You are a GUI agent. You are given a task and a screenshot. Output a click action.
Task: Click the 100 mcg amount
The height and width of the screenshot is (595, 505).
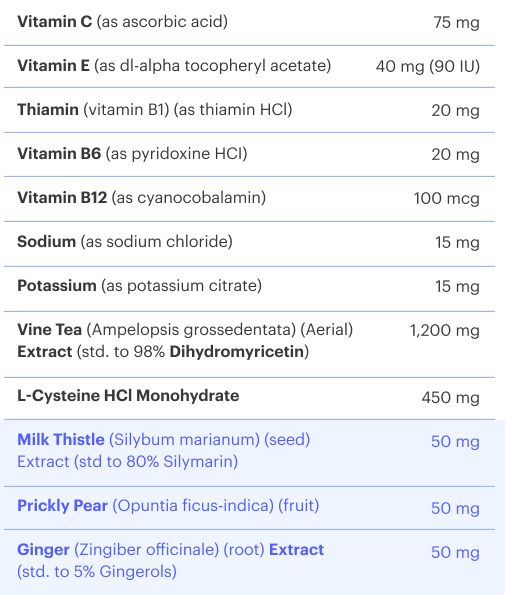pos(447,198)
